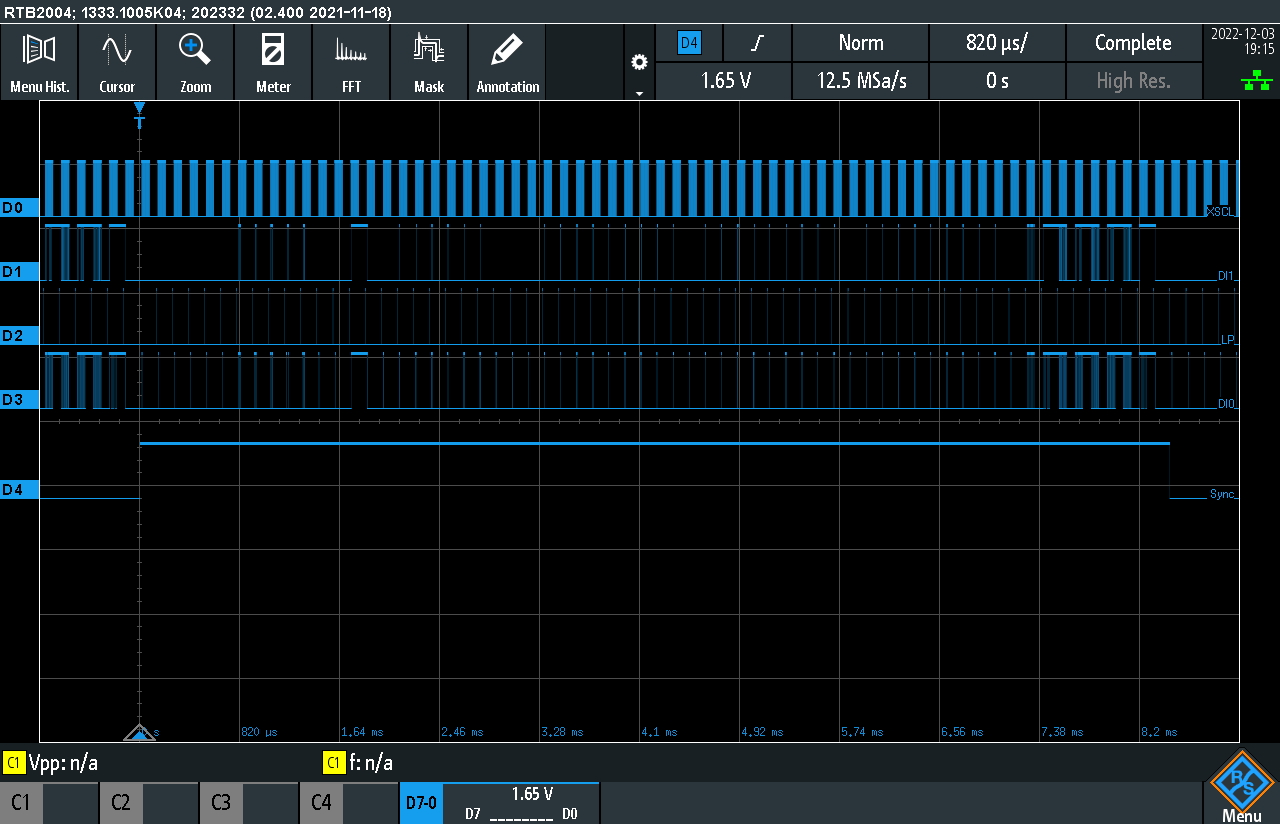
Task: Click the DI0 signal name label
Action: click(x=1227, y=403)
